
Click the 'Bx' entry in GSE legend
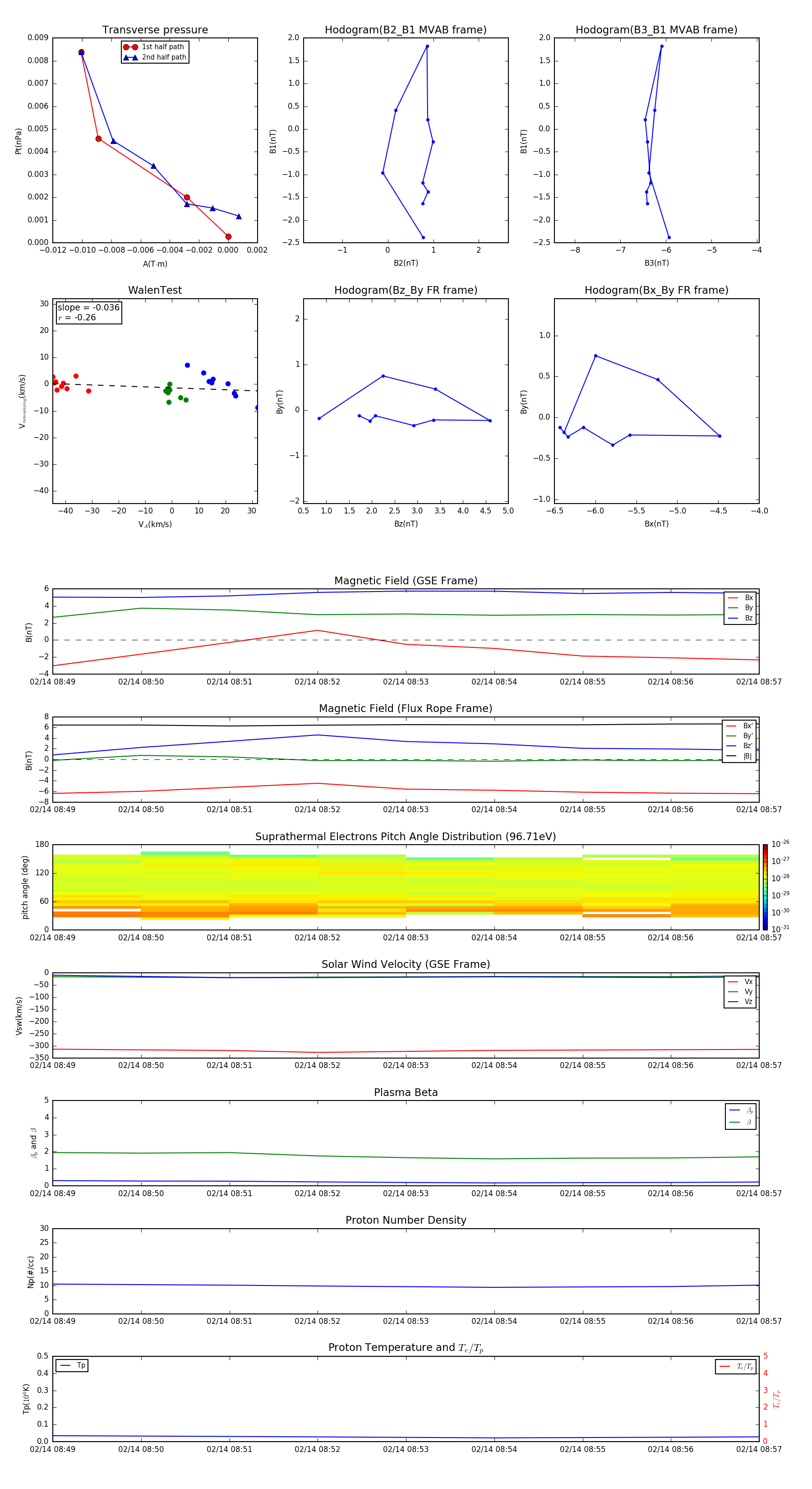pyautogui.click(x=740, y=598)
